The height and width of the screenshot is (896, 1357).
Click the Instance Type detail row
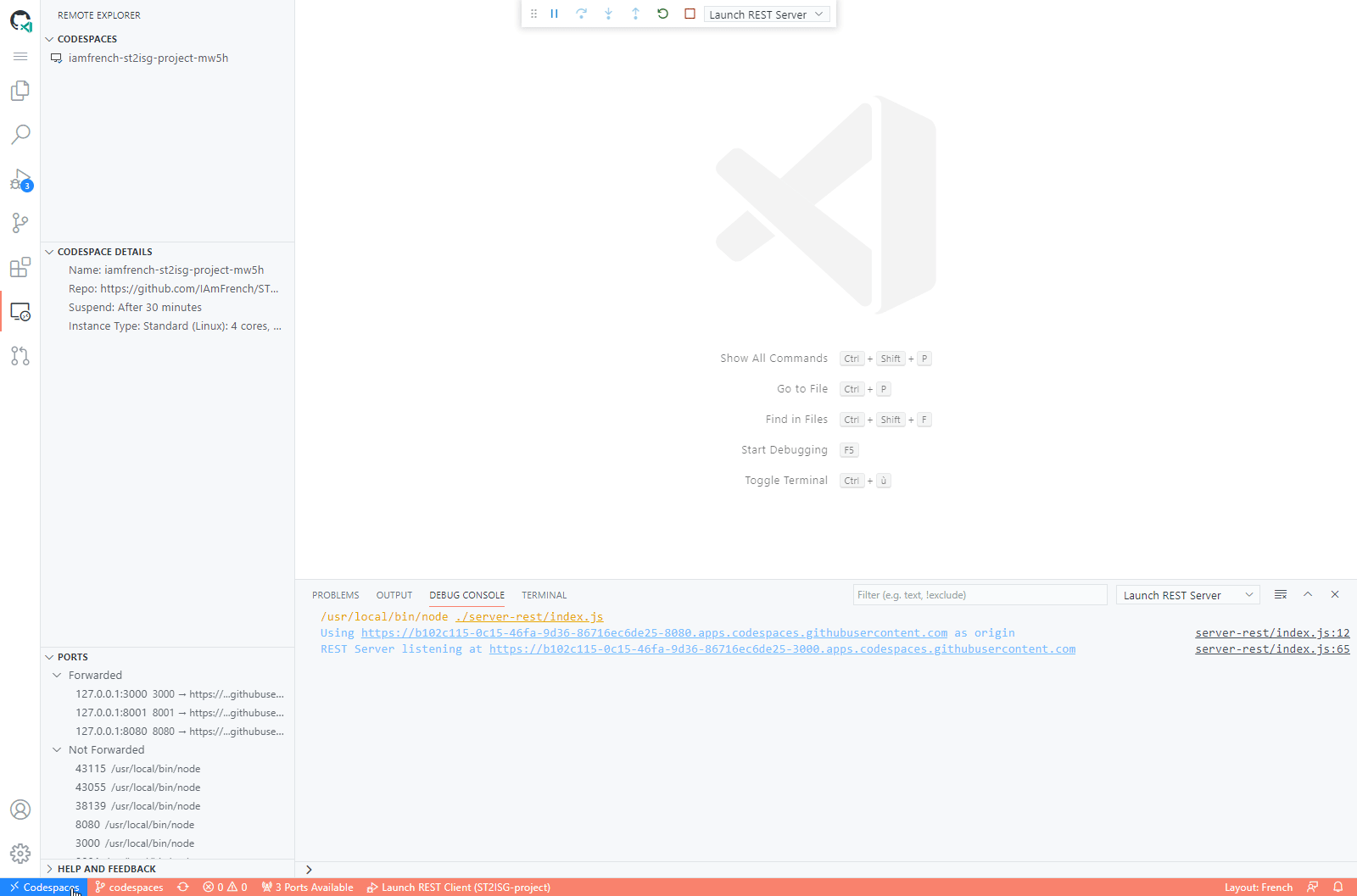pos(167,326)
